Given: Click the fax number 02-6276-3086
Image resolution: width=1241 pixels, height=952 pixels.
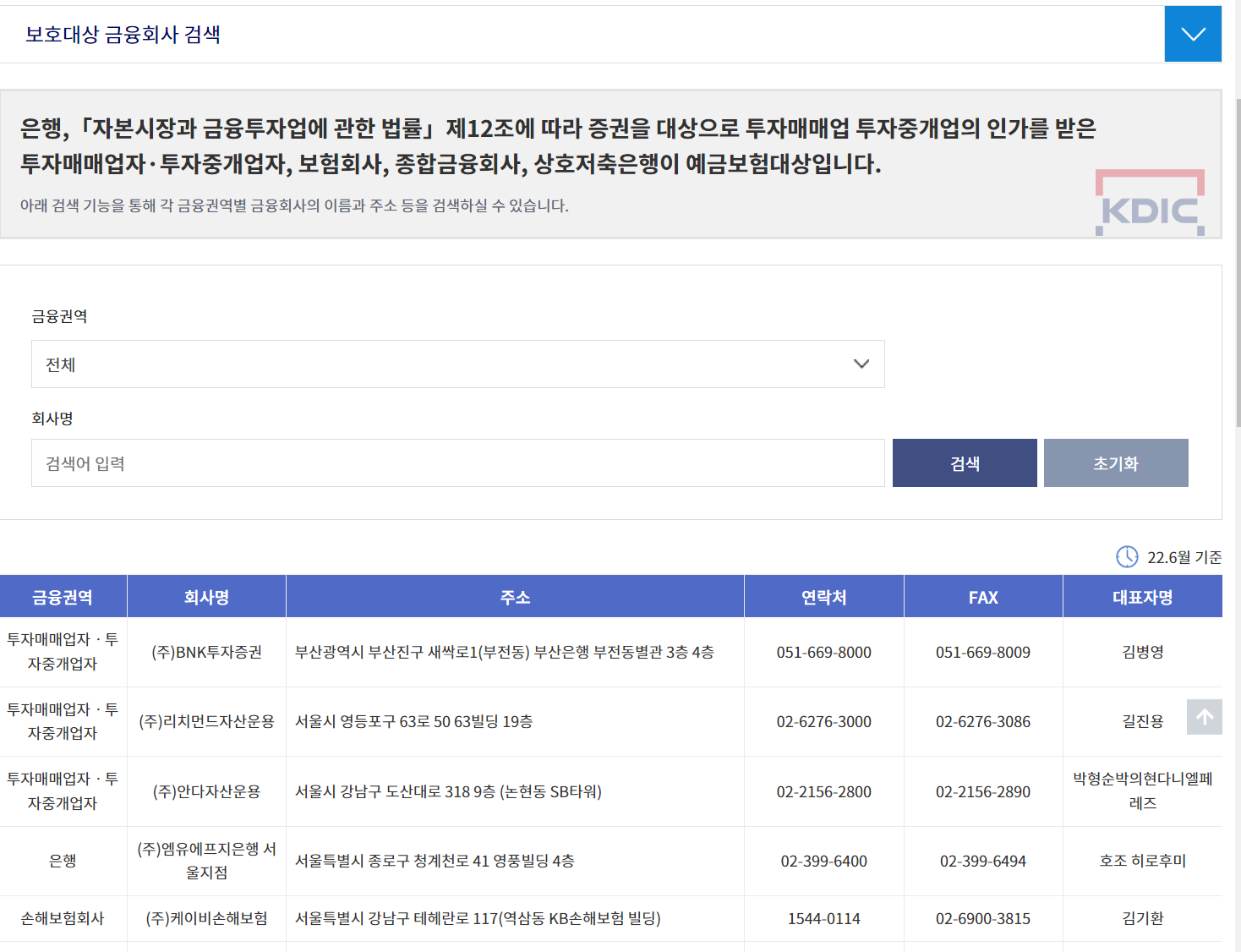Looking at the screenshot, I should coord(983,721).
